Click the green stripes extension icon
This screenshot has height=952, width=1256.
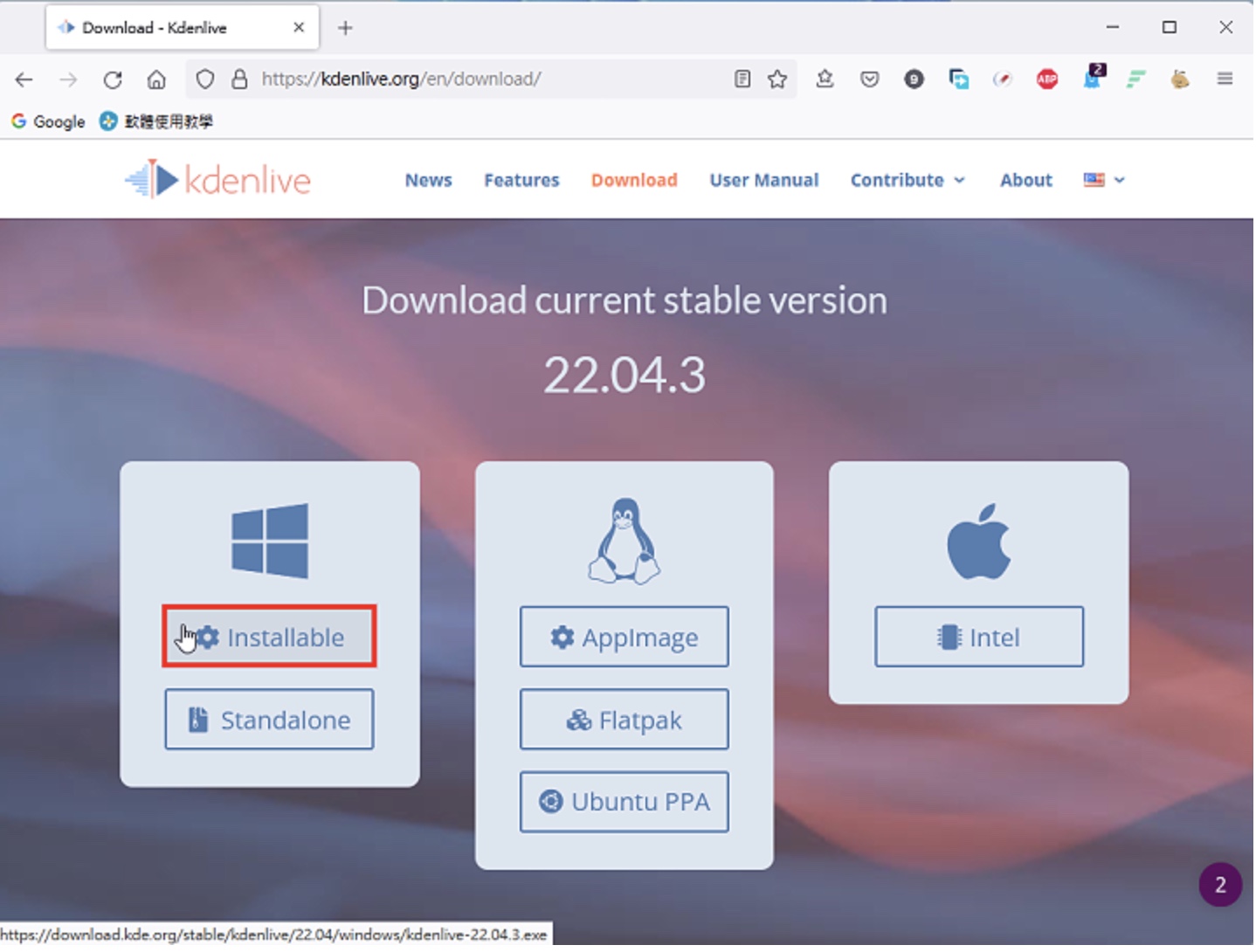[x=1135, y=79]
